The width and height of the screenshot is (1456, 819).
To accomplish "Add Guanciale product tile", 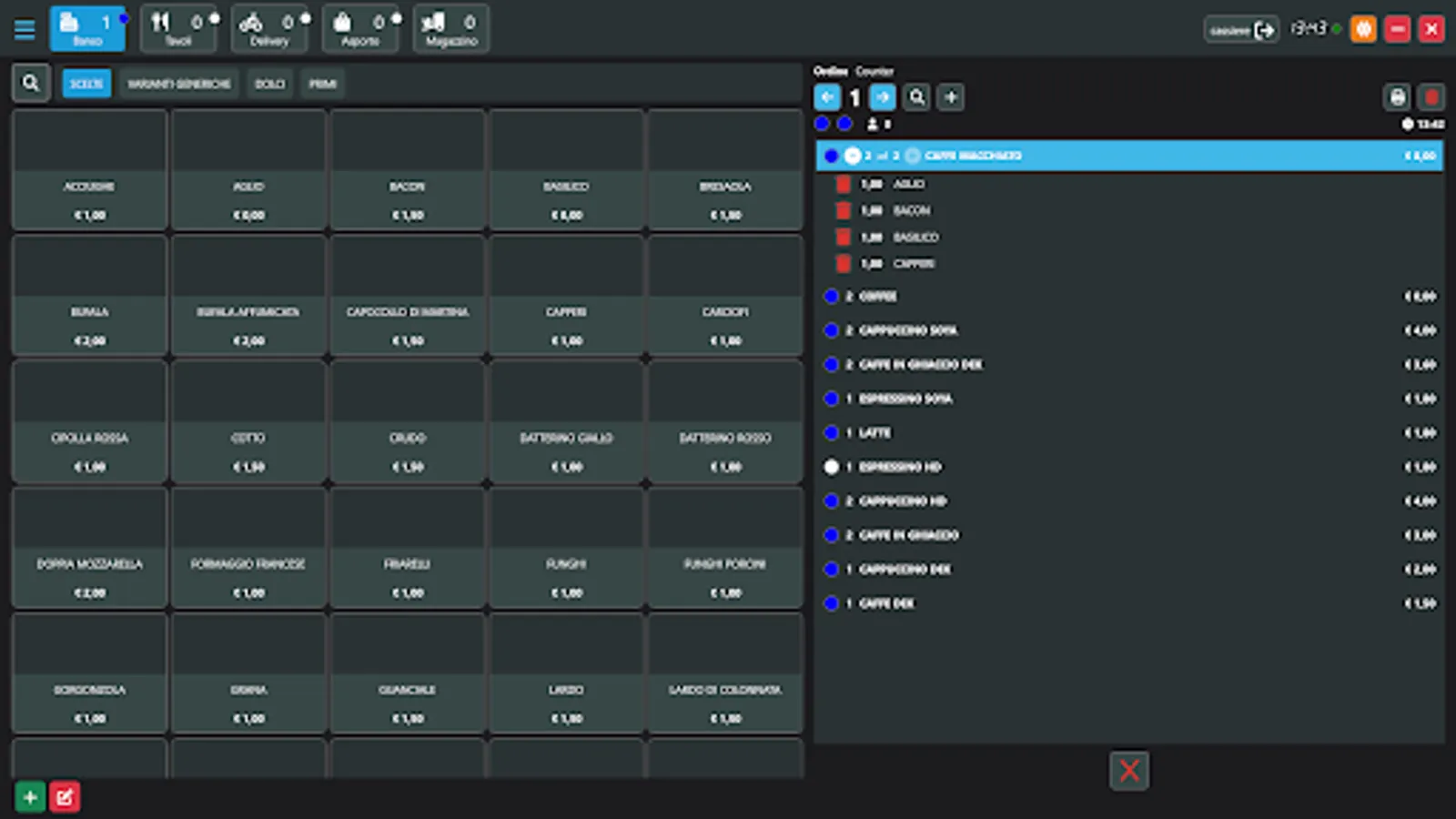I will [x=408, y=673].
